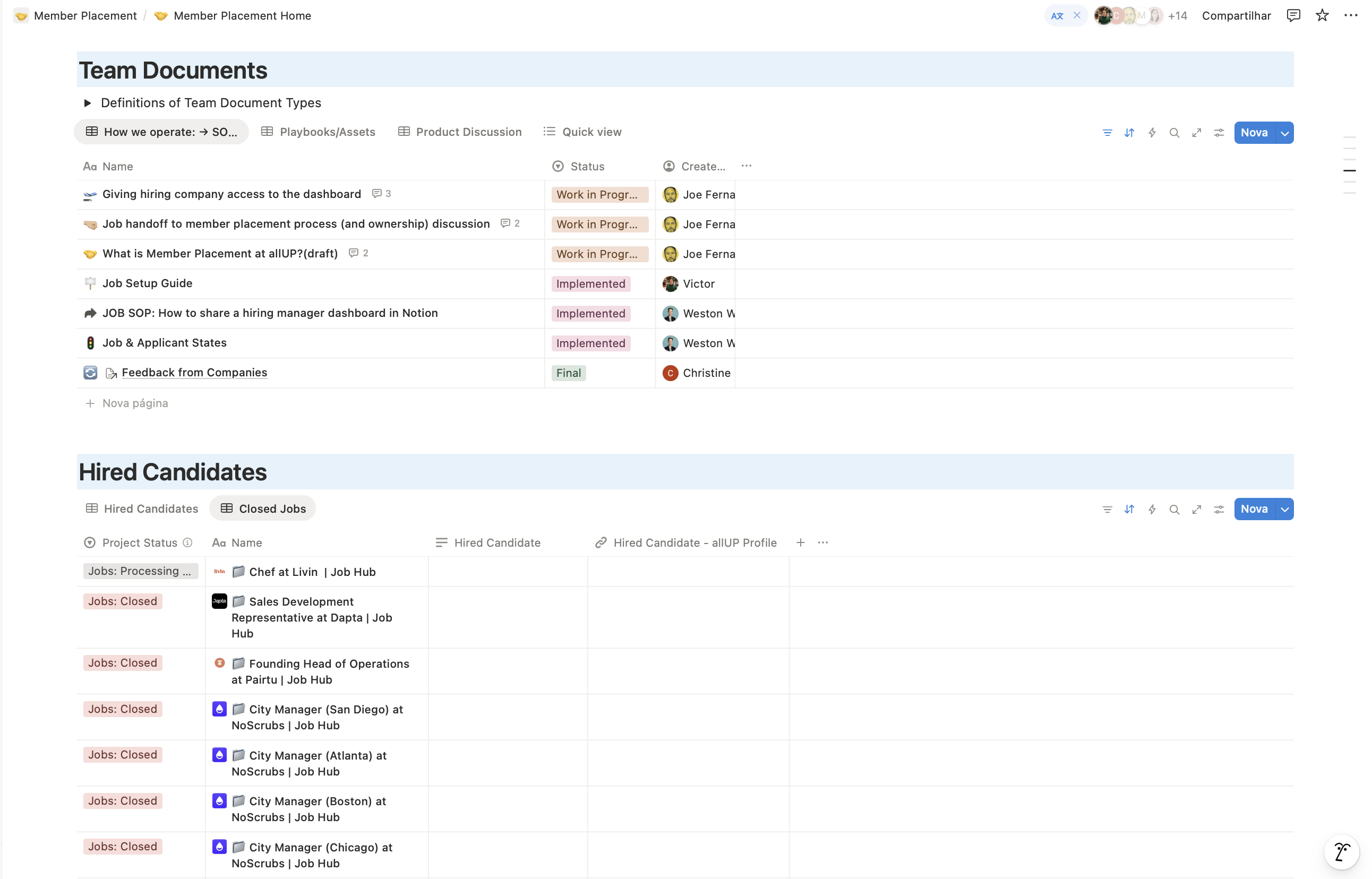Screen dimensions: 1372x879
Task: Create a new entry via 'Nova página'
Action: click(135, 403)
